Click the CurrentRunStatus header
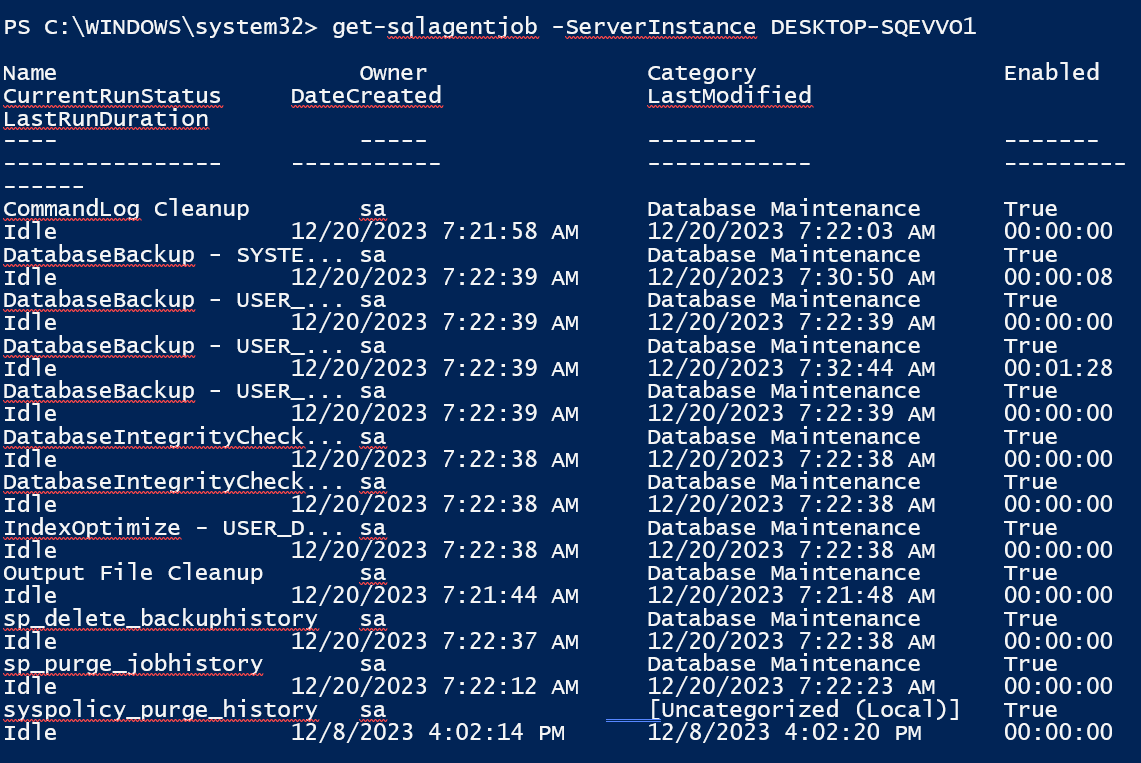The height and width of the screenshot is (763, 1141). coord(112,96)
